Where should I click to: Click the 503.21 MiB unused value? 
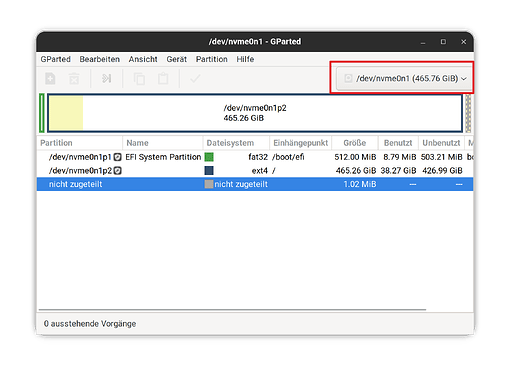point(442,157)
